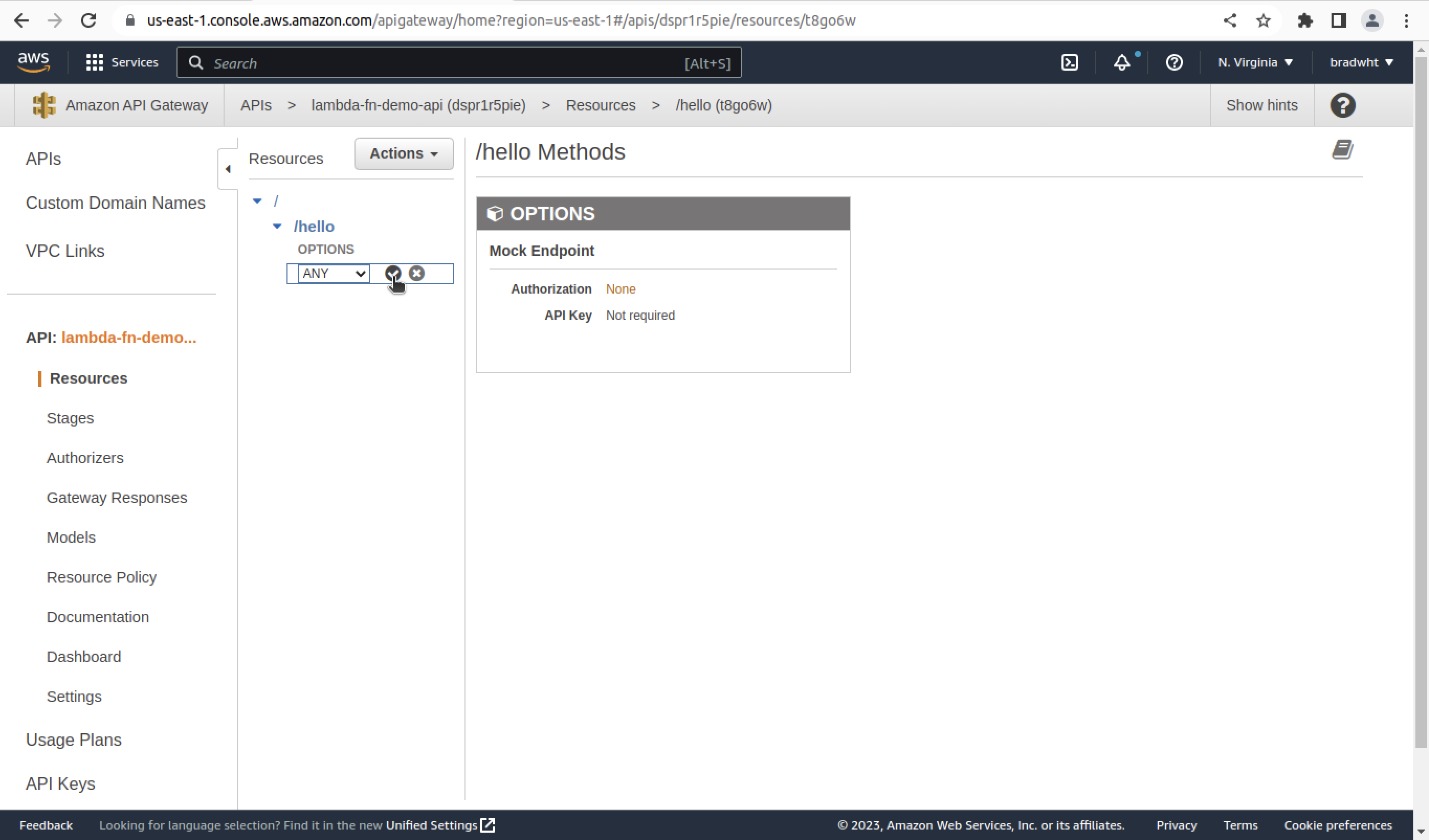The image size is (1429, 840).
Task: Cancel the new method with the X icon
Action: tap(417, 273)
